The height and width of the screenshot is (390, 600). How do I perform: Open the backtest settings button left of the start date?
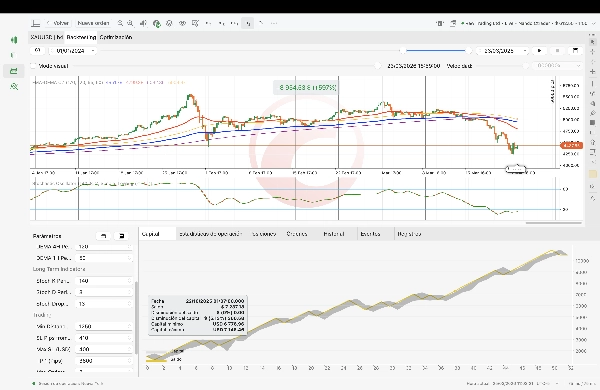[x=38, y=51]
